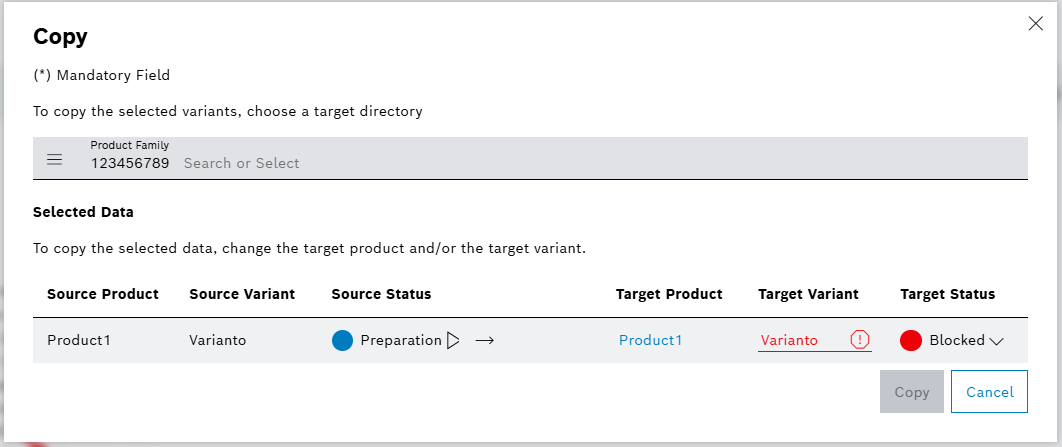The width and height of the screenshot is (1062, 447).
Task: Edit the Target Variant Varianto field
Action: (x=800, y=340)
